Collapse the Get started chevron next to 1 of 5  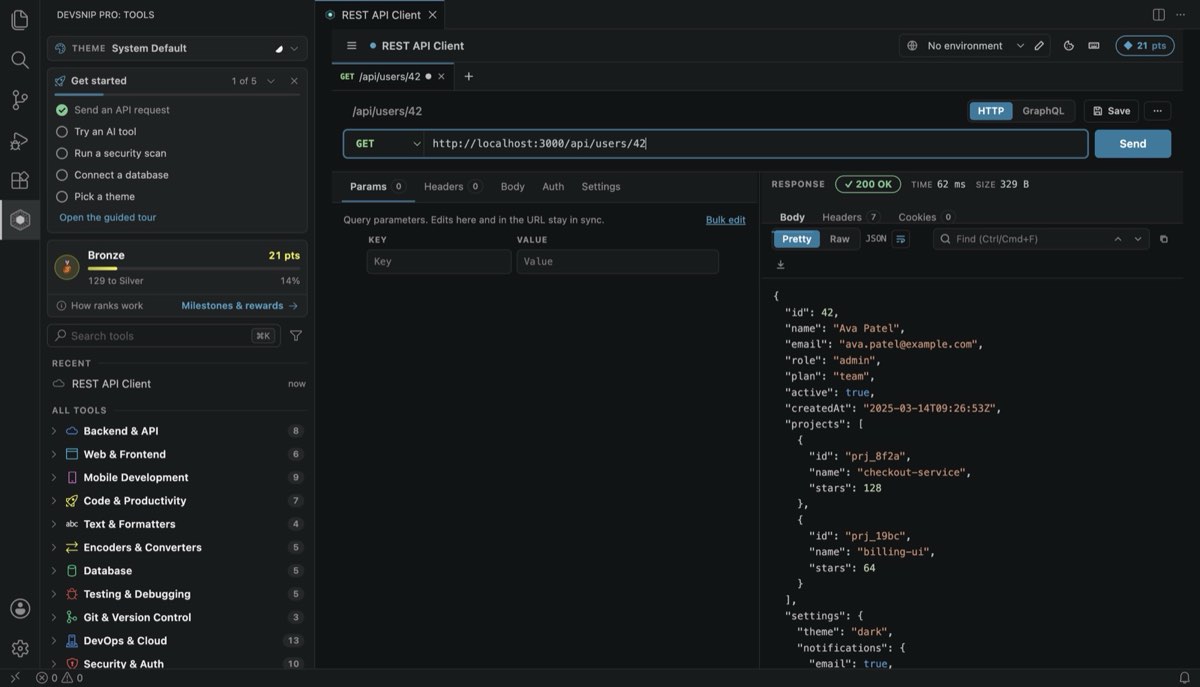[271, 81]
